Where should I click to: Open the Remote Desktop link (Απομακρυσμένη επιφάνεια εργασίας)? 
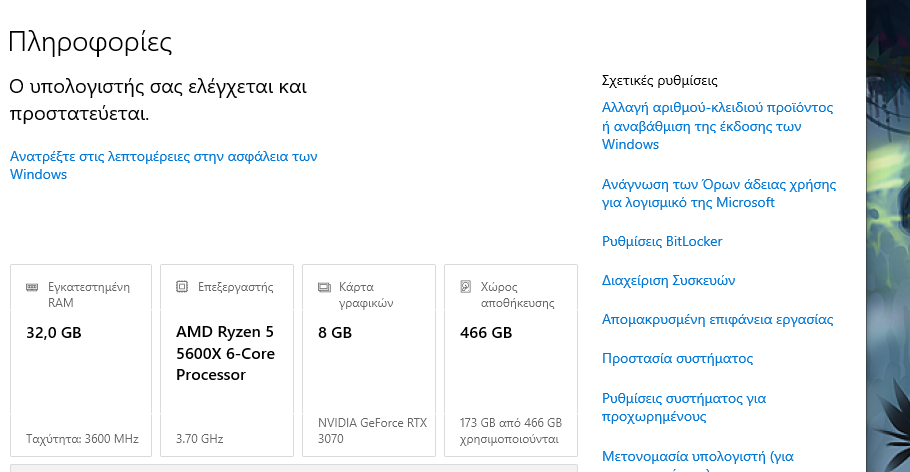pyautogui.click(x=717, y=319)
